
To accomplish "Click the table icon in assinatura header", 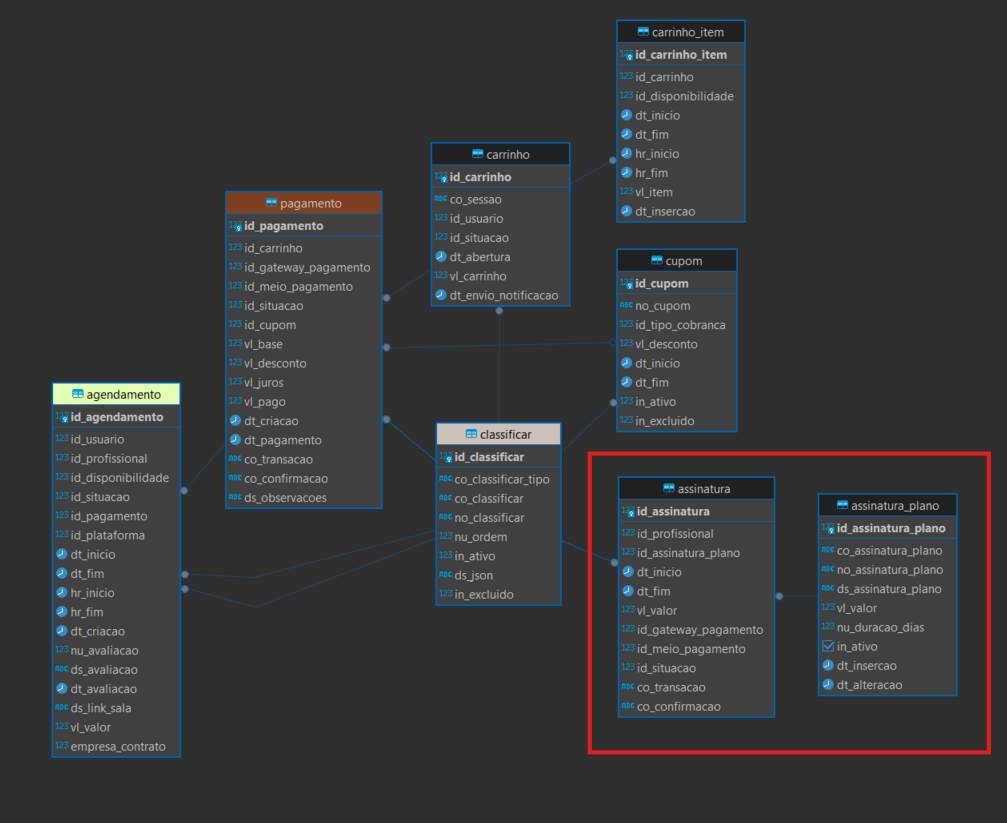I will click(655, 489).
